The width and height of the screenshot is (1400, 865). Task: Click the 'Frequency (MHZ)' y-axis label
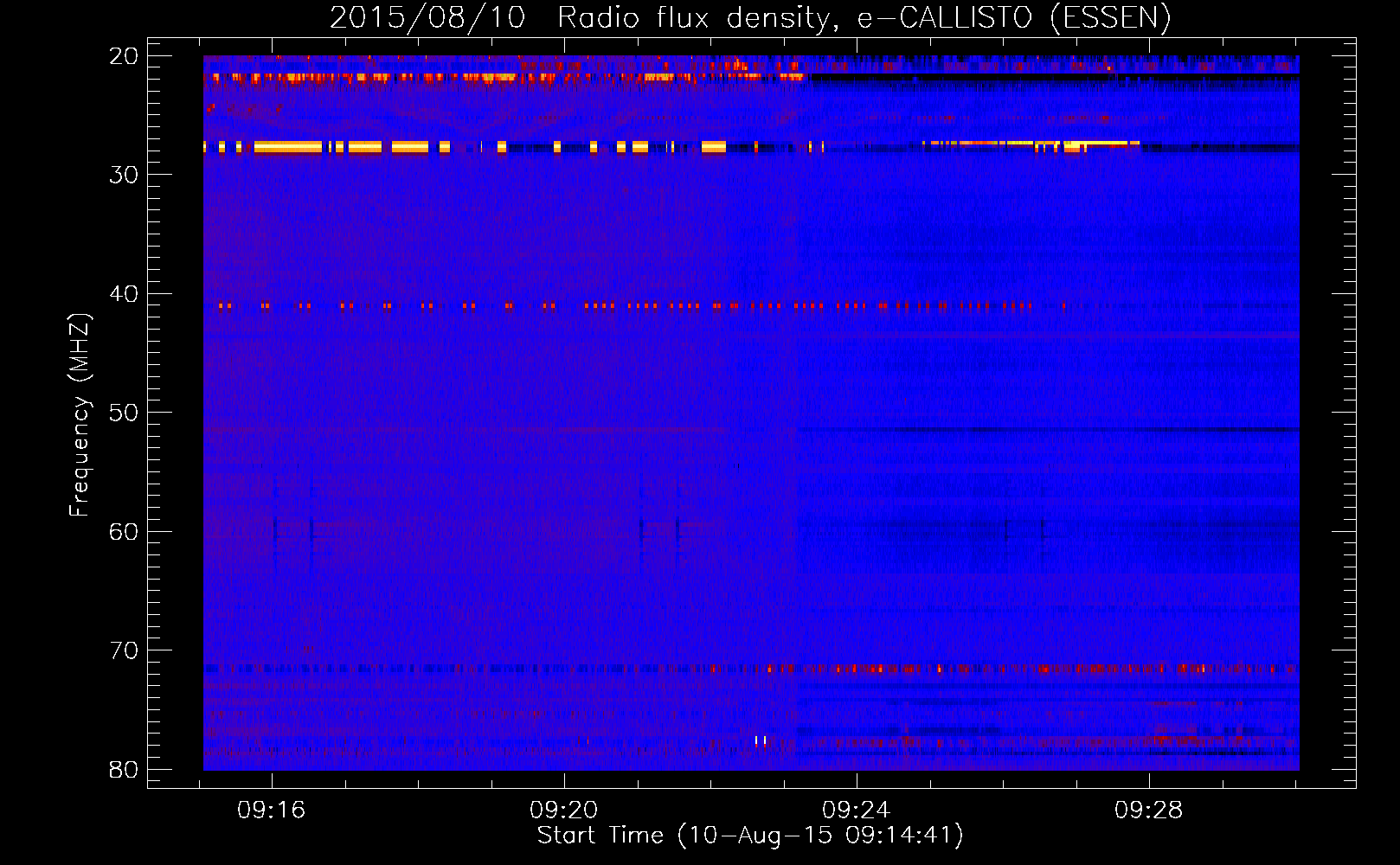coord(79,415)
